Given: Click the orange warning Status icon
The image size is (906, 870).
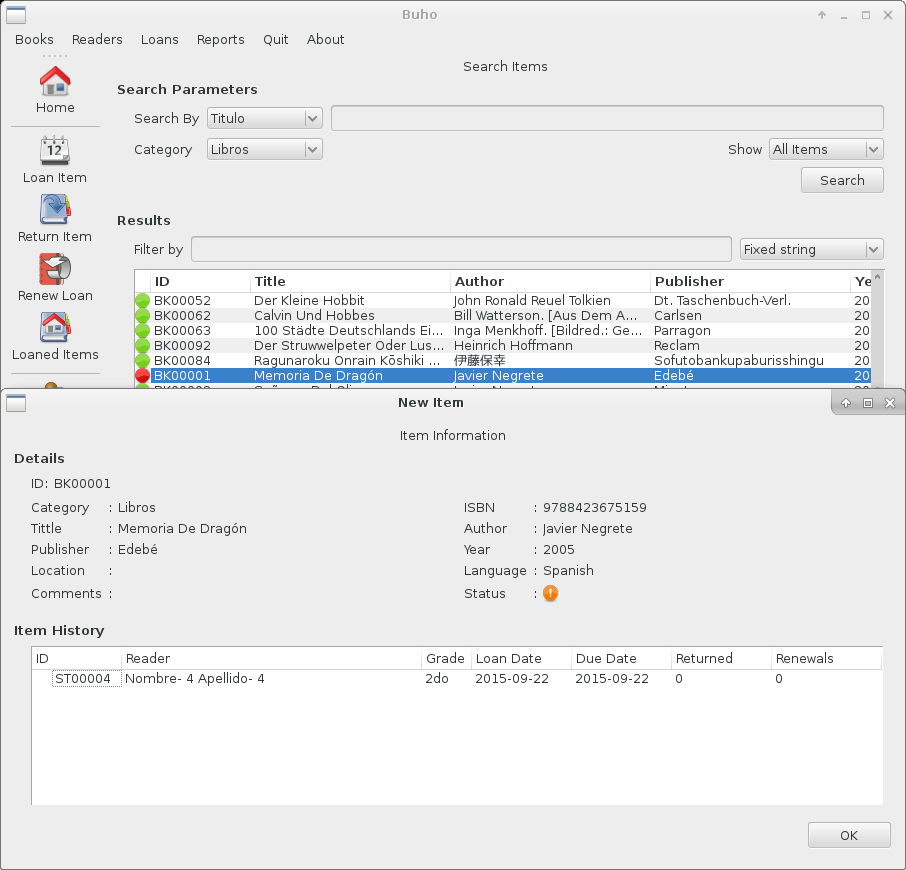Looking at the screenshot, I should pyautogui.click(x=551, y=593).
